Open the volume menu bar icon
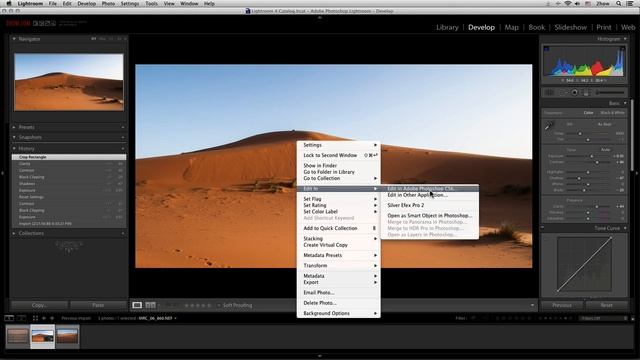The width and height of the screenshot is (640, 360). tap(578, 4)
